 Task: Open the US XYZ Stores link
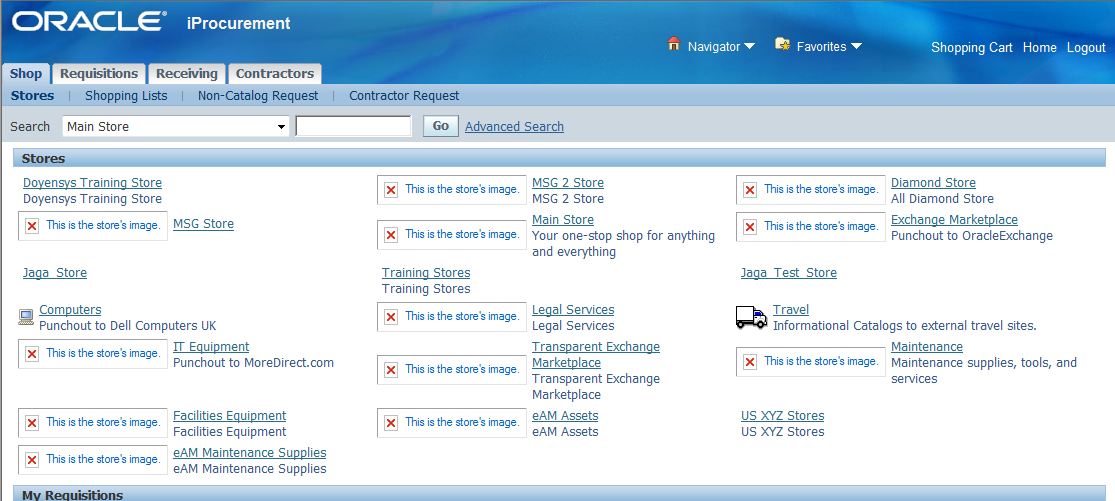(x=782, y=416)
